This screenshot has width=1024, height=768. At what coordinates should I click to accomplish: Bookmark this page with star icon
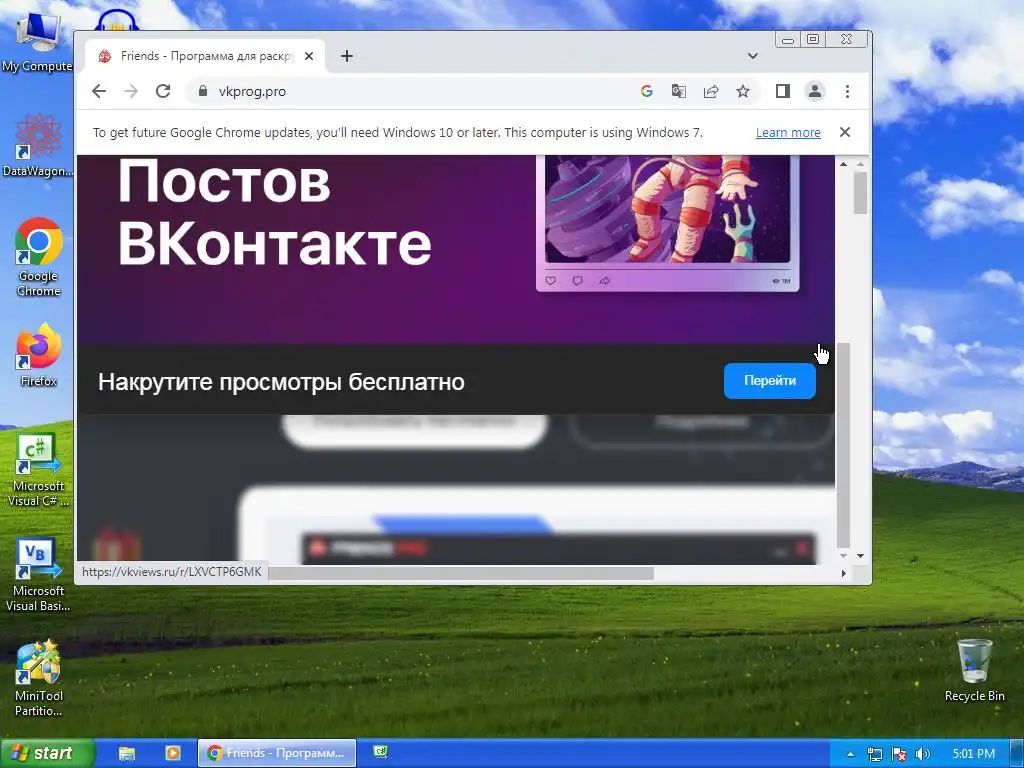[x=743, y=91]
